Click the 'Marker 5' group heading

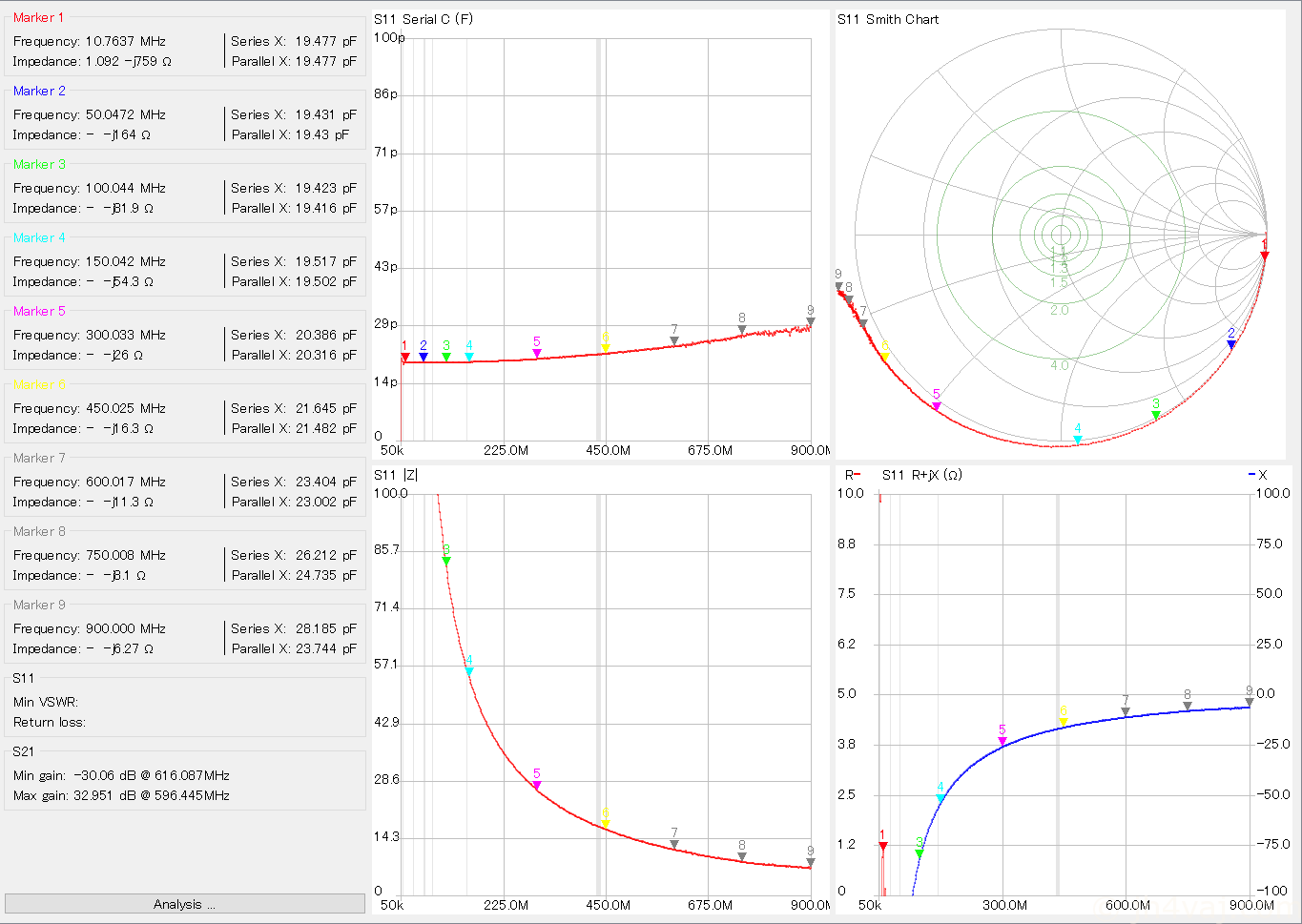[39, 311]
